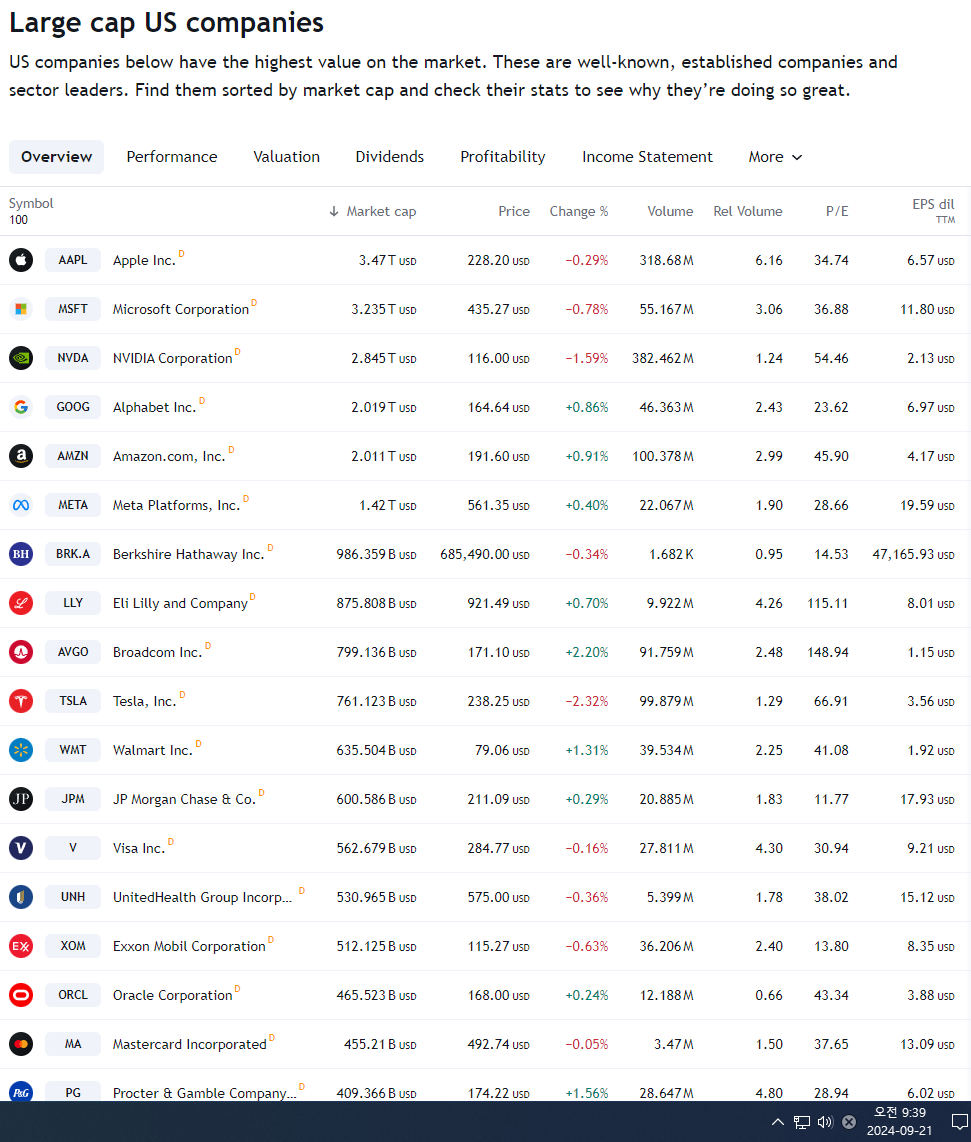Image resolution: width=971 pixels, height=1142 pixels.
Task: Click Eli Lilly's 115.11 P/E value
Action: point(827,603)
